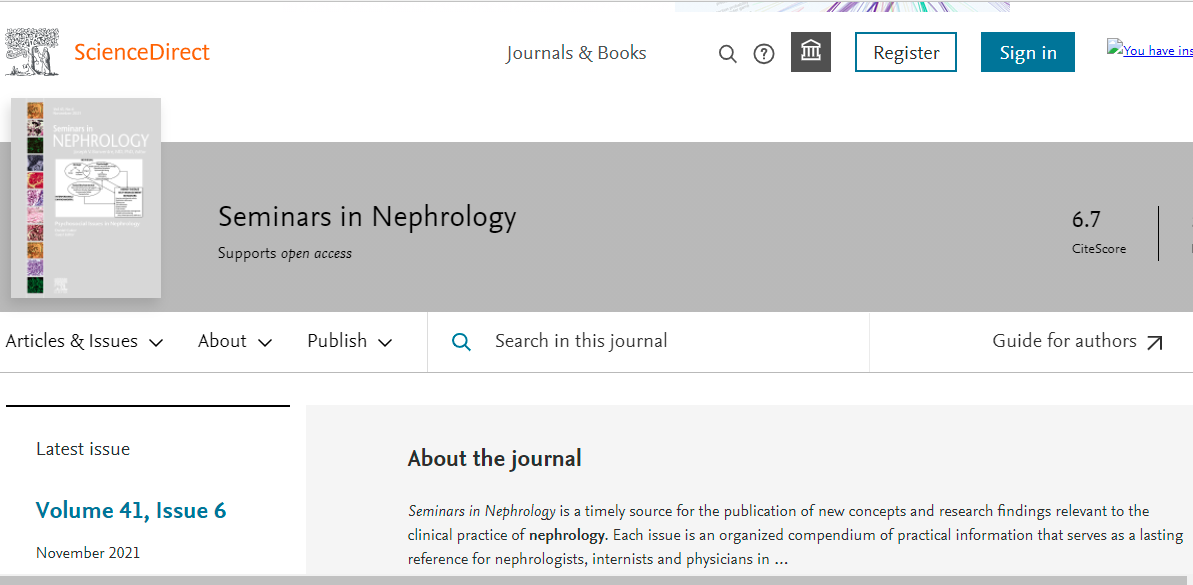Click the Register button
This screenshot has width=1193, height=585.
906,53
